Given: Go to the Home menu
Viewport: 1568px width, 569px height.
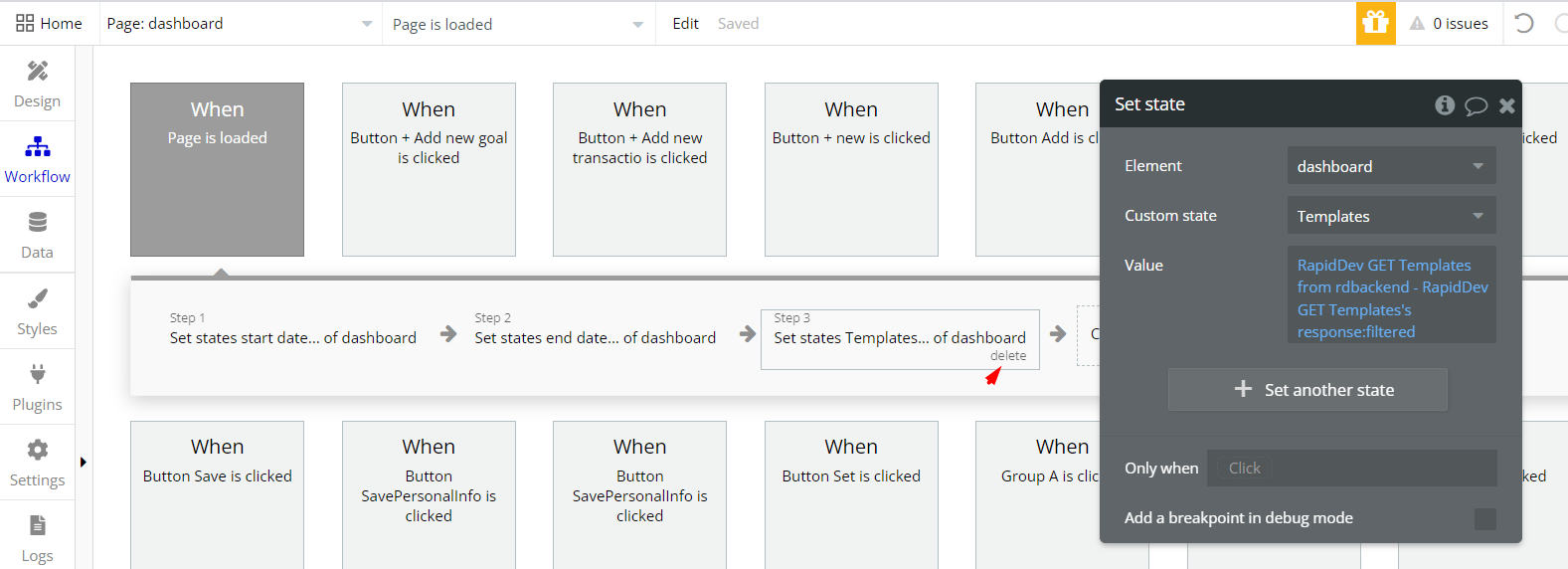Looking at the screenshot, I should (49, 24).
